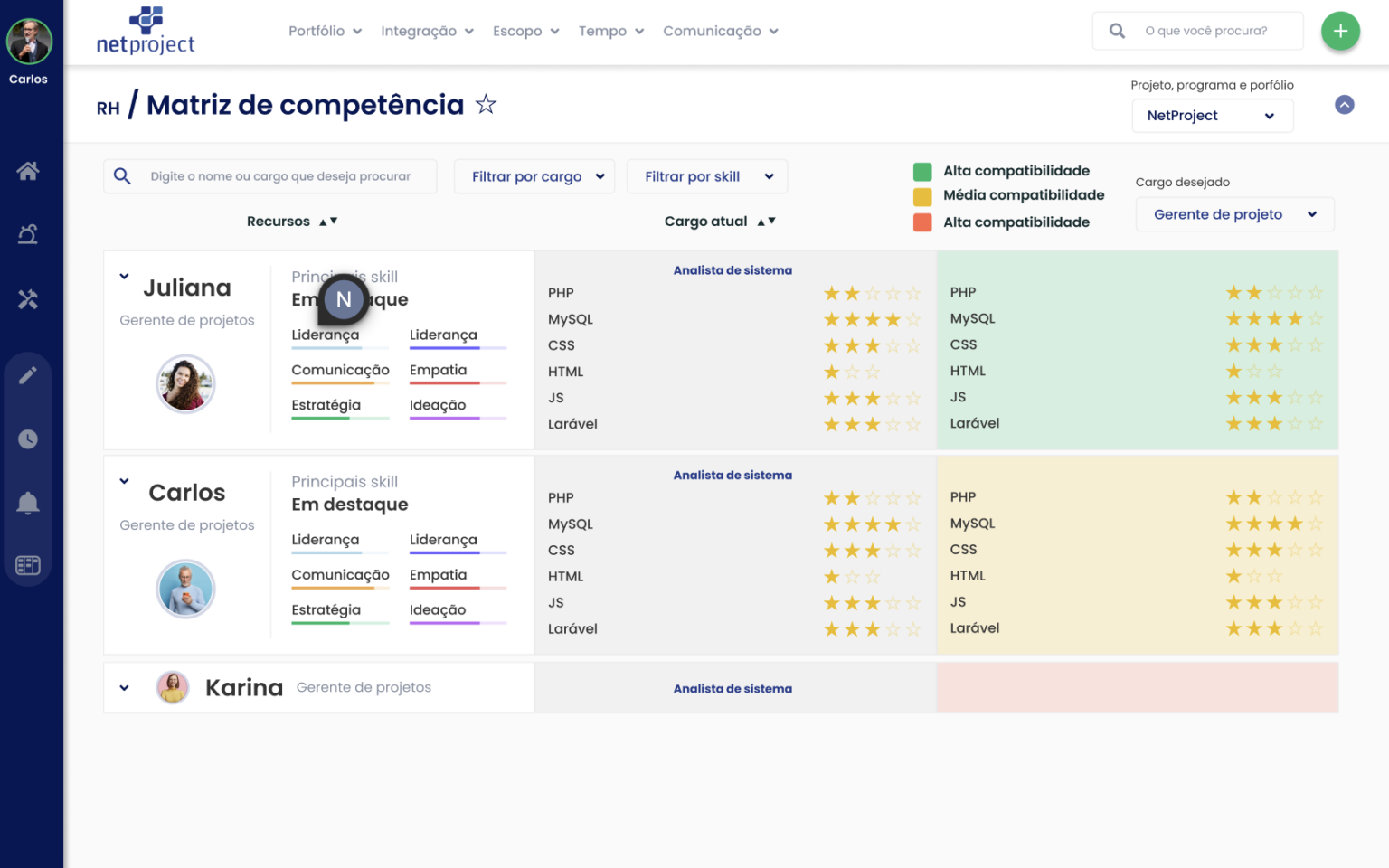Screen dimensions: 1389x868
Task: Collapse the panel using the circular chevron button
Action: pos(1345,105)
